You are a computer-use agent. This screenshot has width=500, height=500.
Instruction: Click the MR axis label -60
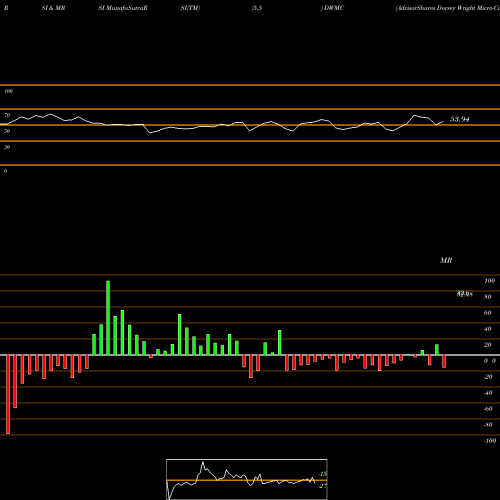[x=488, y=409]
